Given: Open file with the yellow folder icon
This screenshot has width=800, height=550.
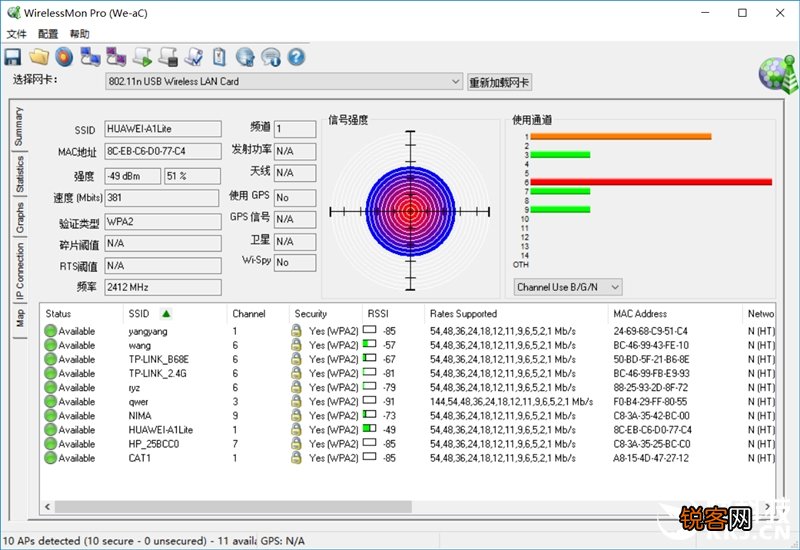Looking at the screenshot, I should [39, 57].
